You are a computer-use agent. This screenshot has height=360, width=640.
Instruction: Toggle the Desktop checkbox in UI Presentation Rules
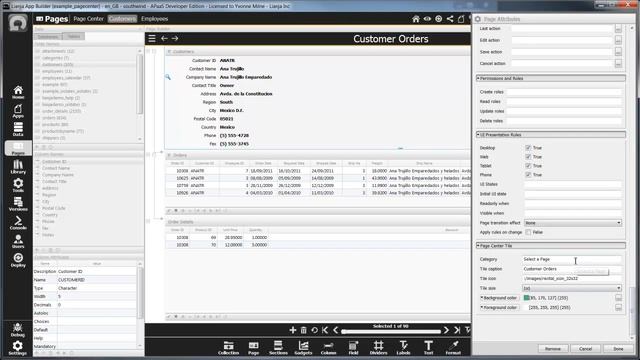pyautogui.click(x=528, y=148)
